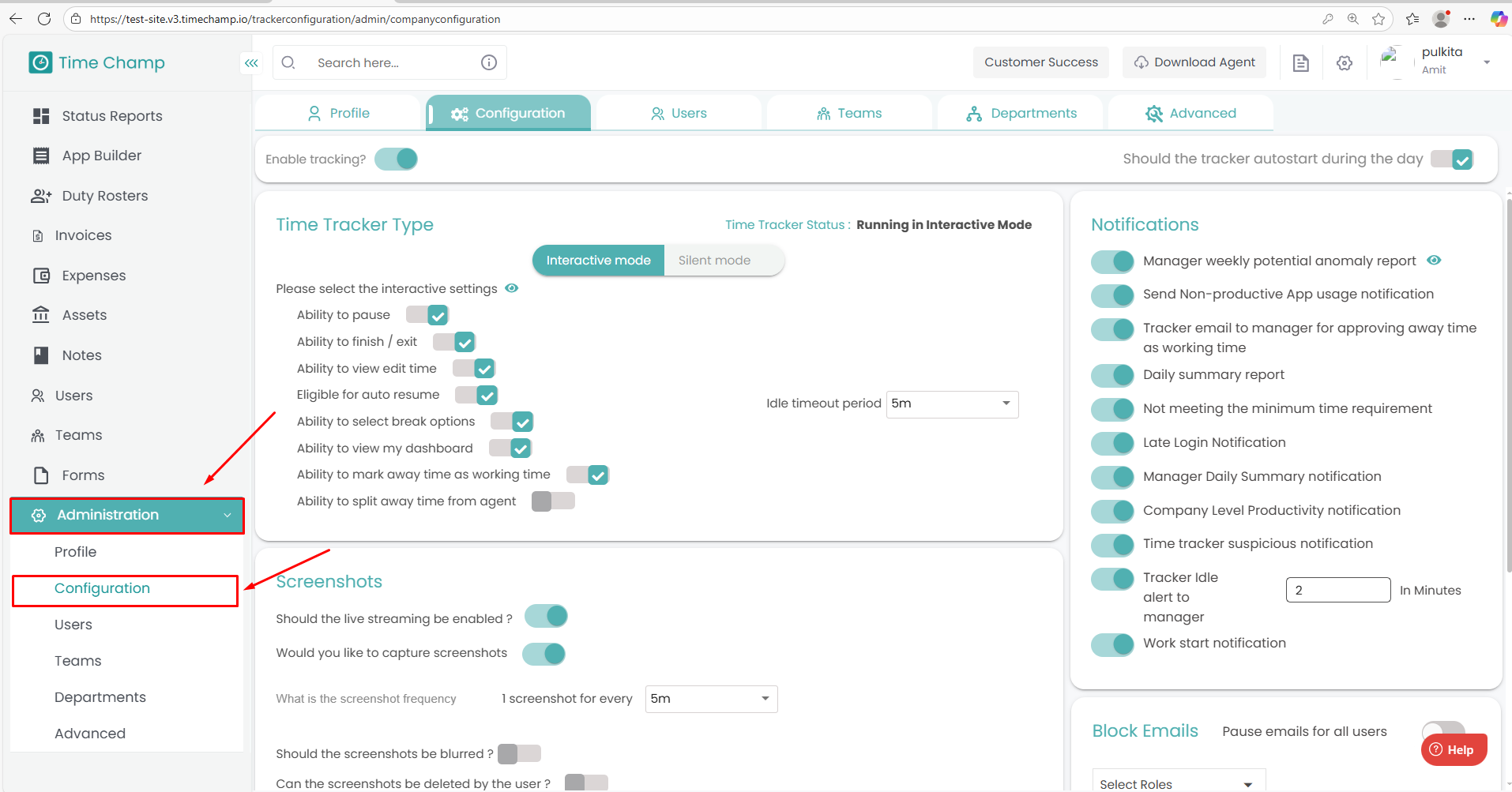The image size is (1512, 792).
Task: Toggle Work start notification switch
Action: [1112, 644]
